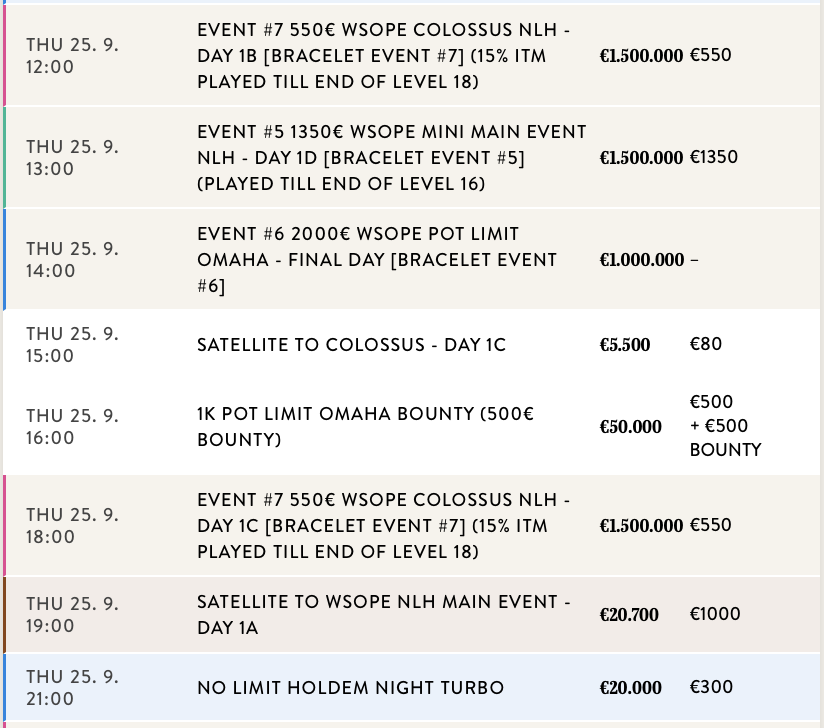
Task: Click the €1.000.000 guarantee amount
Action: pos(641,260)
